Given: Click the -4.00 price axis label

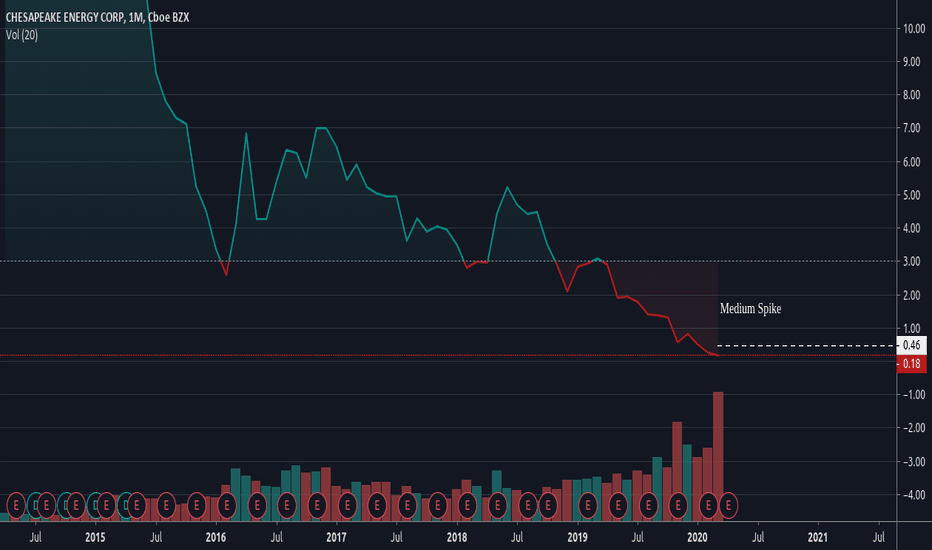Looking at the screenshot, I should pos(914,495).
